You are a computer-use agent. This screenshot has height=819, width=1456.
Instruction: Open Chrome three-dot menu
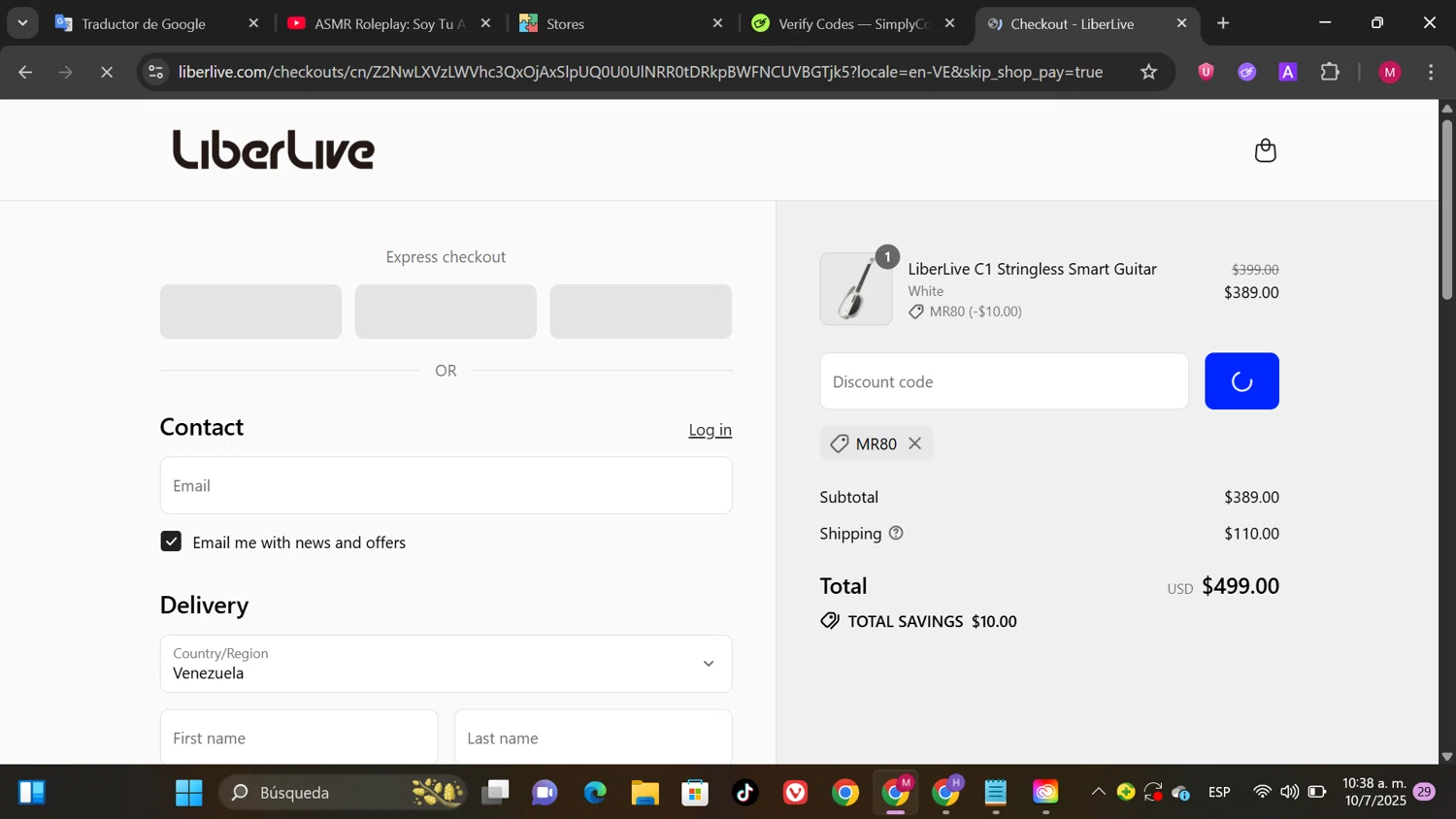point(1431,72)
